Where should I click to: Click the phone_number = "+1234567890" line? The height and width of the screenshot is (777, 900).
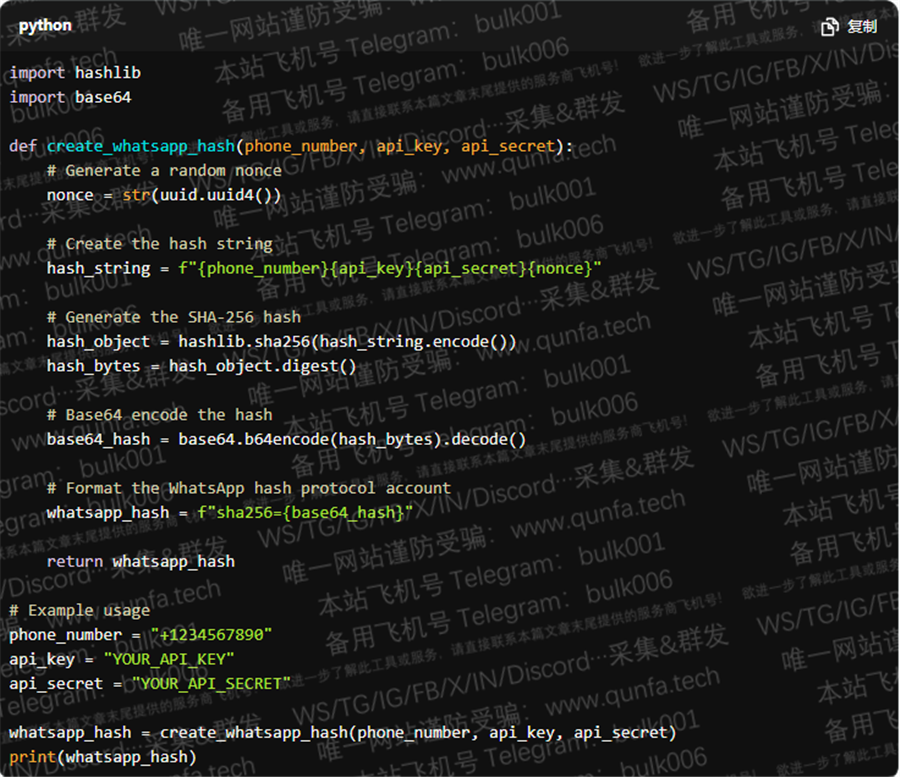(141, 635)
